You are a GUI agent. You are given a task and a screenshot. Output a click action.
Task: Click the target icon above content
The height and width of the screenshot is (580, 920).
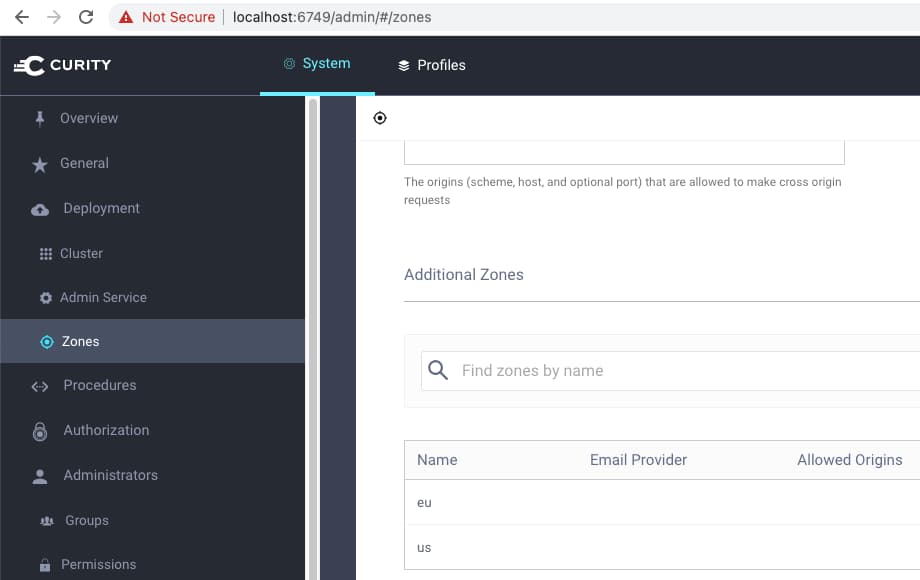(380, 118)
